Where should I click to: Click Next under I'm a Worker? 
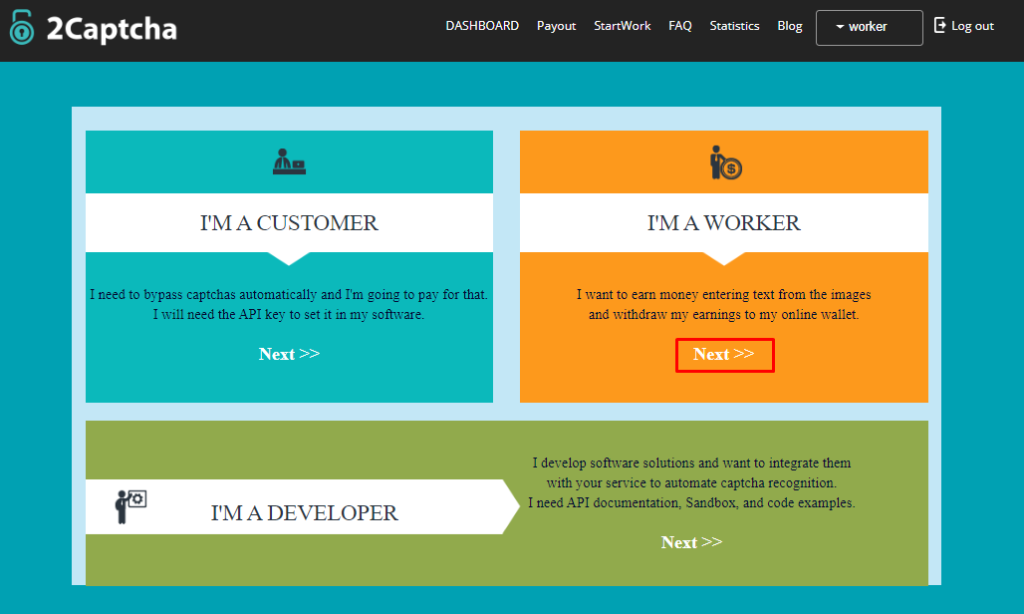pos(724,354)
